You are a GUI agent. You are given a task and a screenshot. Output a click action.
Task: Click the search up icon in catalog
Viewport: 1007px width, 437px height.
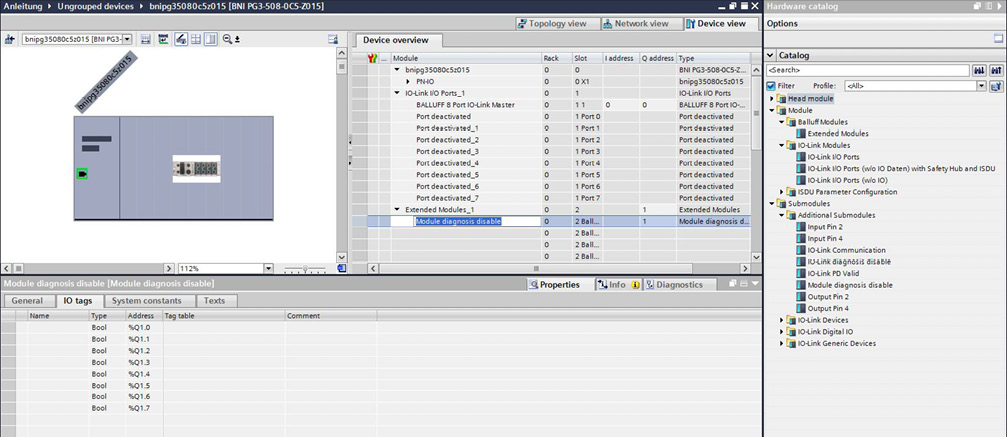click(995, 71)
